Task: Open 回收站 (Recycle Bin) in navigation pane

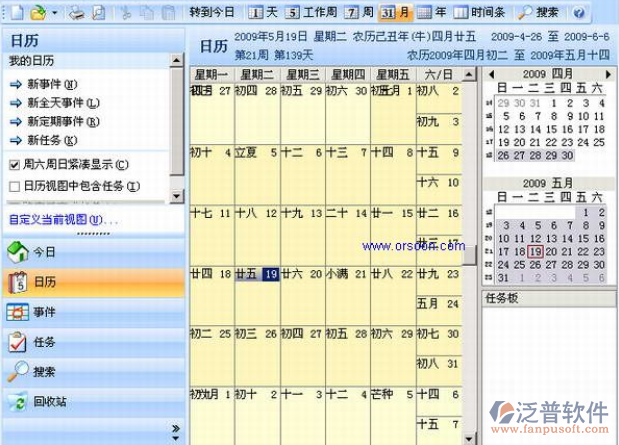Action: (50, 402)
